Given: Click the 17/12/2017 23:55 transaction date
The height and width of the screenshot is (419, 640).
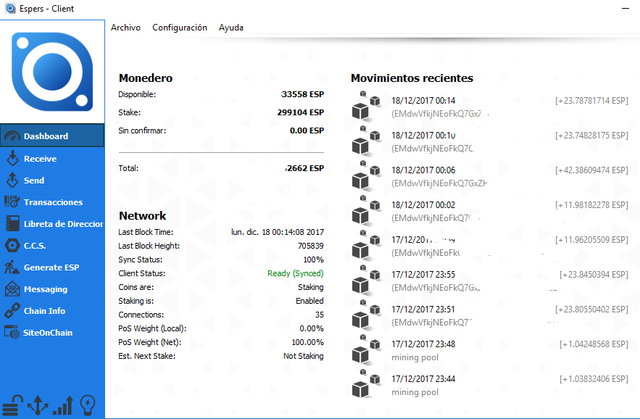Looking at the screenshot, I should coord(423,275).
